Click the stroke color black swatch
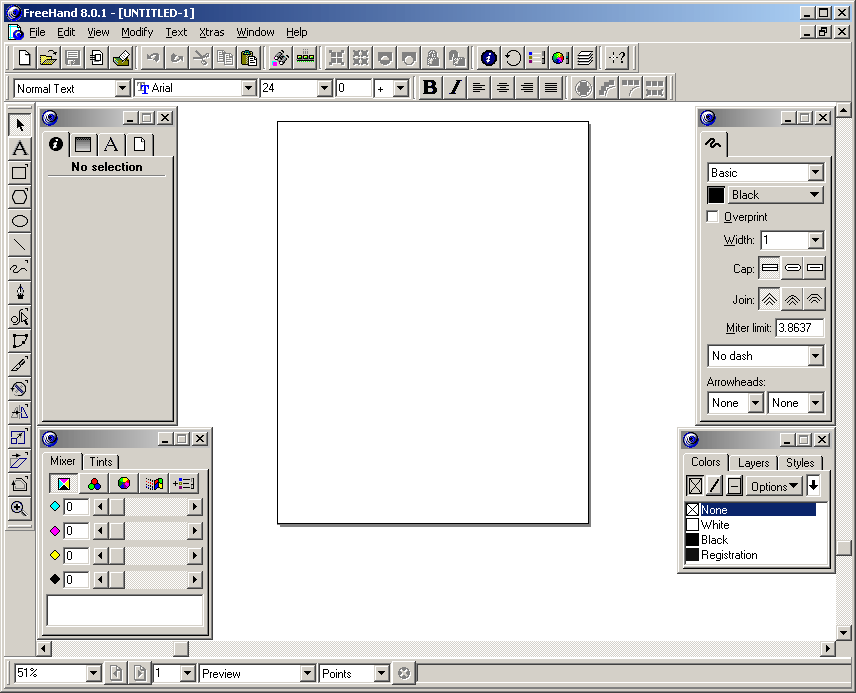This screenshot has width=856, height=693. [x=716, y=194]
